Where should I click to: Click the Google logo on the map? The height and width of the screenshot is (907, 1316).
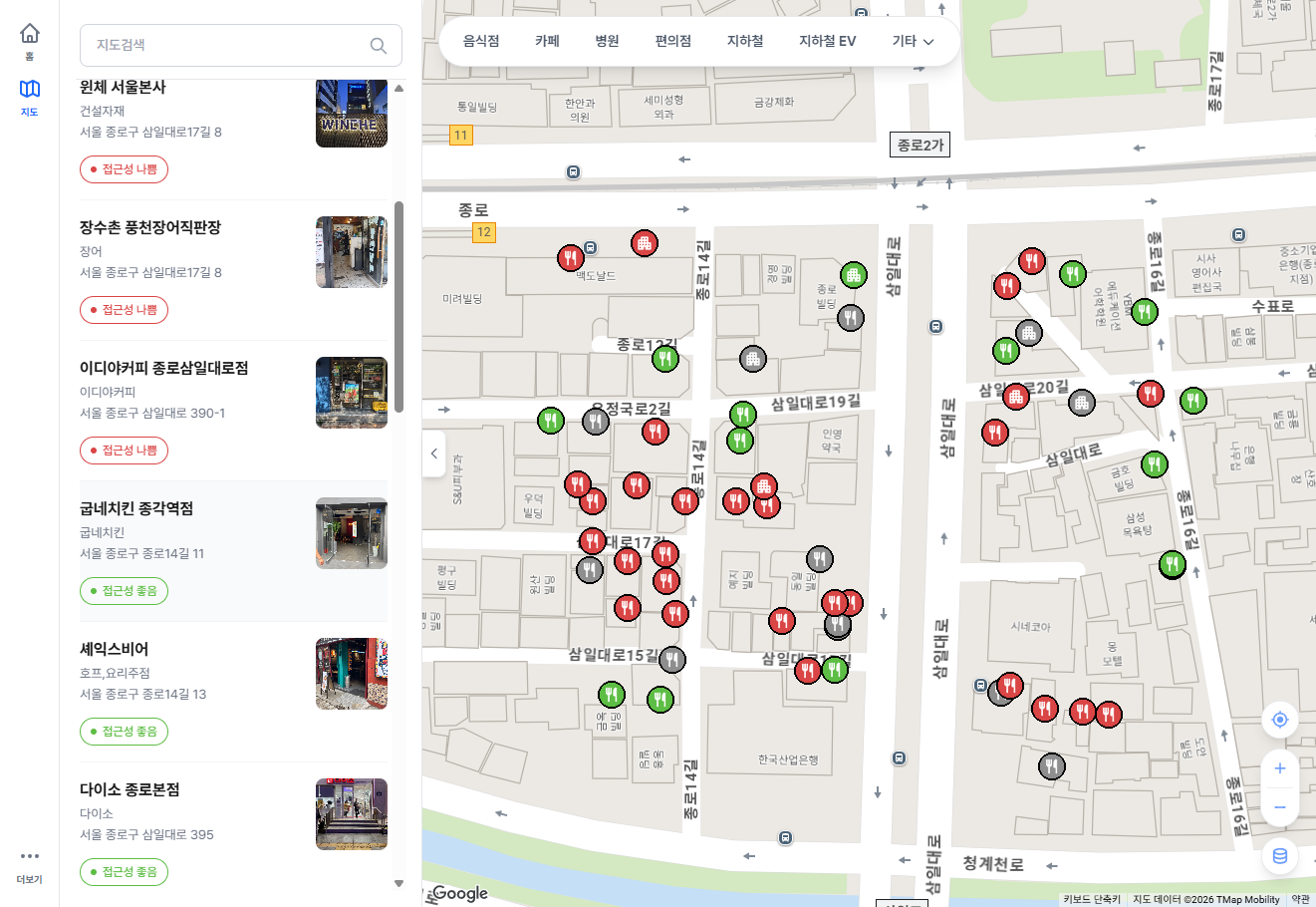coord(459,893)
